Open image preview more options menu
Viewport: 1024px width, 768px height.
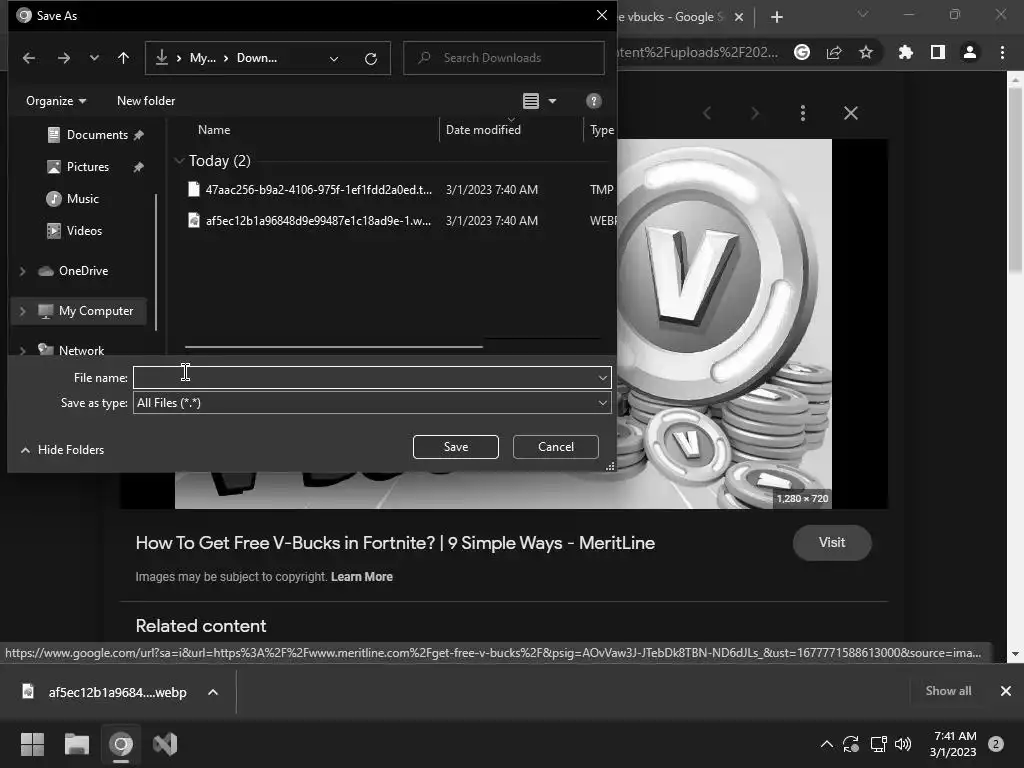click(x=803, y=113)
